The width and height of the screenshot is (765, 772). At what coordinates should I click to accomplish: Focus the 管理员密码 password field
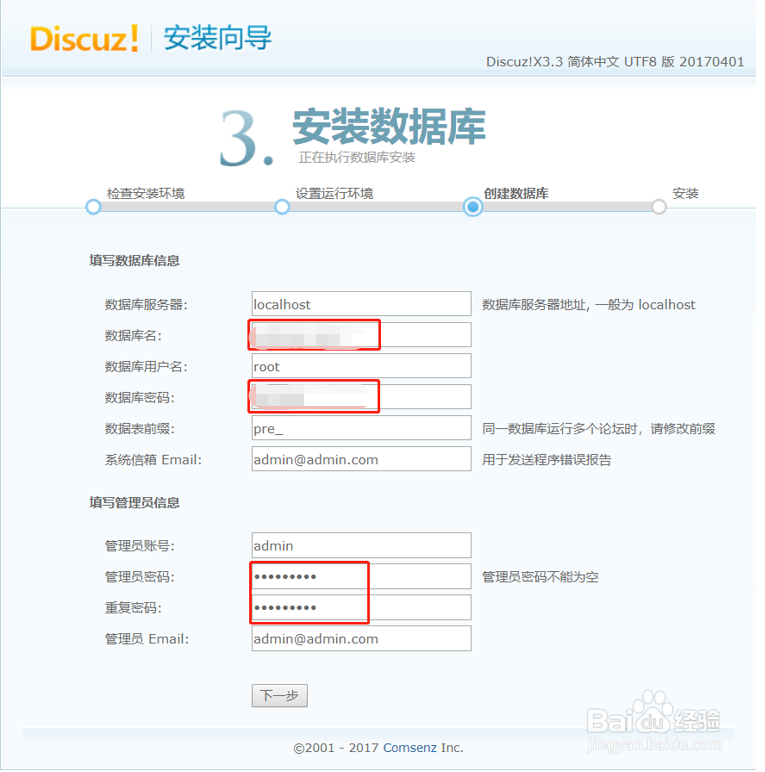361,576
